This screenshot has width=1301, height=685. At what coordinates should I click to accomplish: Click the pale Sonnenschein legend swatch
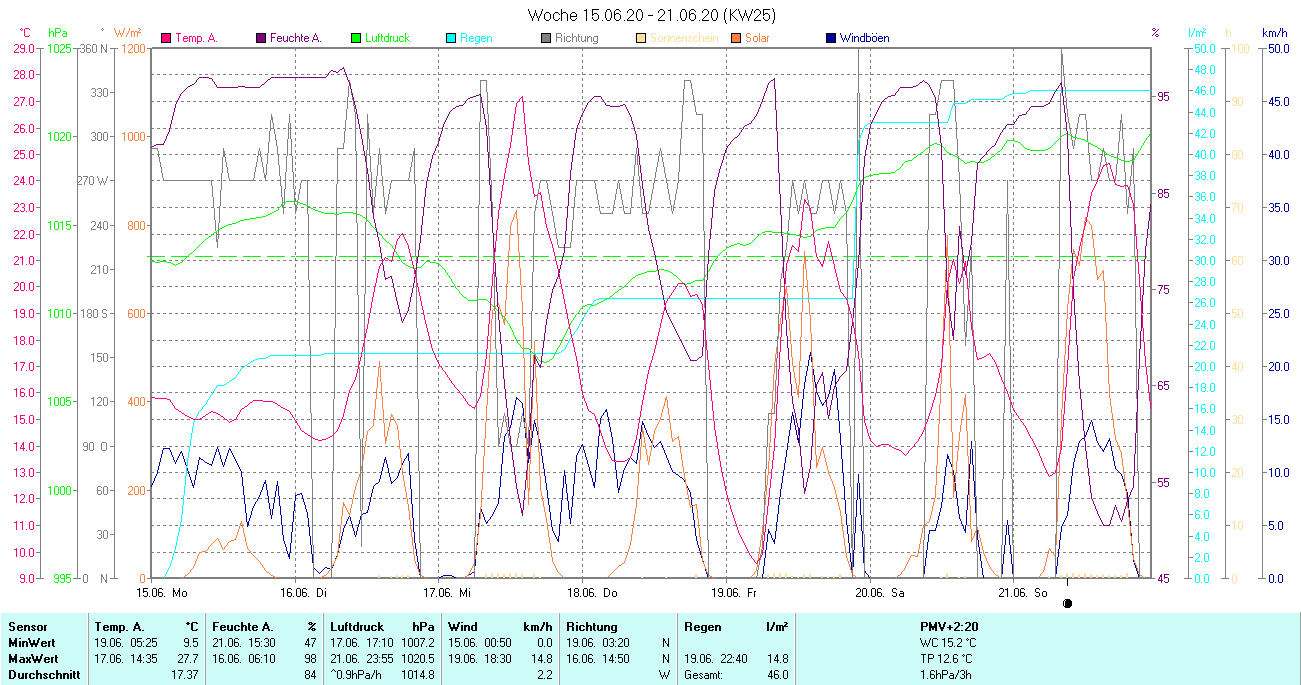(641, 38)
